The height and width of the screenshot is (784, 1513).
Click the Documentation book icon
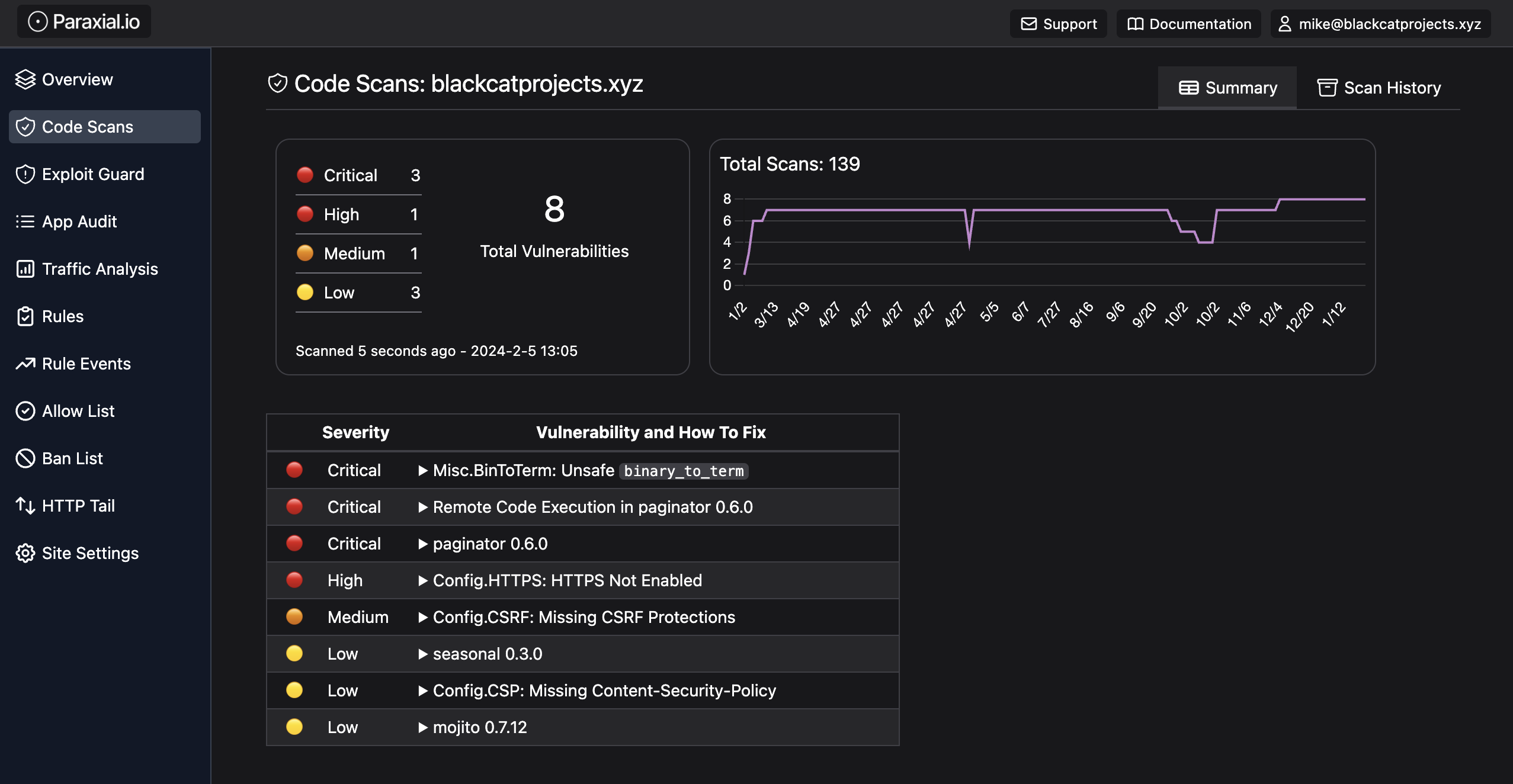point(1135,24)
